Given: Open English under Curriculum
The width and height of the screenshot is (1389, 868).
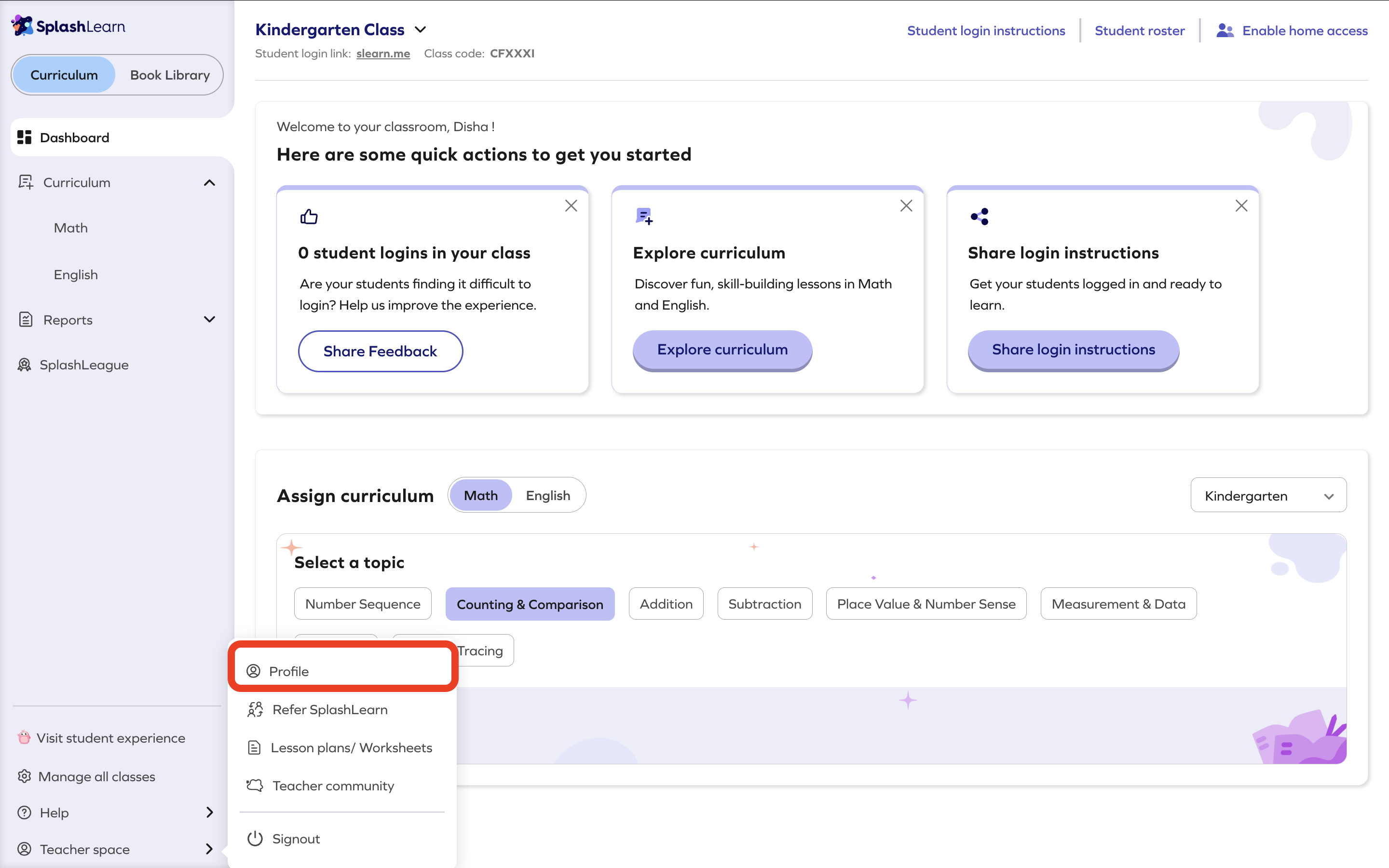Looking at the screenshot, I should point(76,274).
